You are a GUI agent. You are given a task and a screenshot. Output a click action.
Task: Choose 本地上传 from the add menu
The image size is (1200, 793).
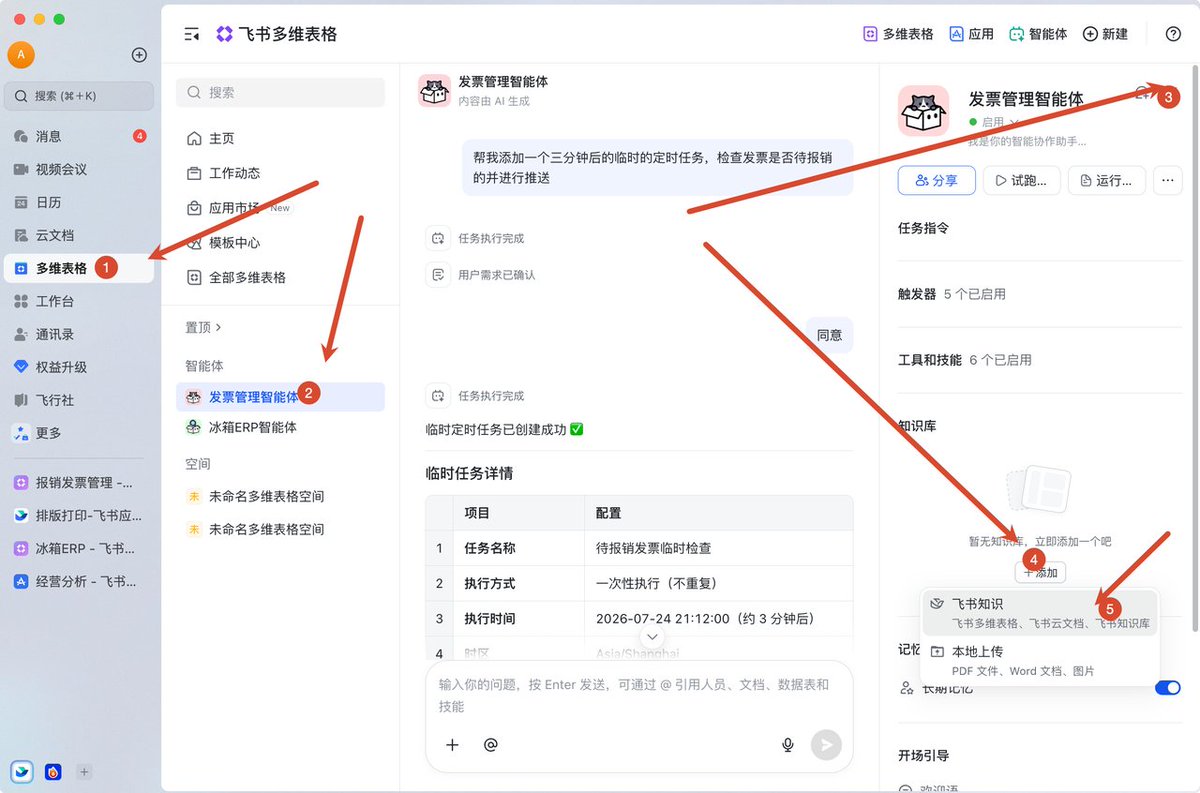coord(1039,660)
